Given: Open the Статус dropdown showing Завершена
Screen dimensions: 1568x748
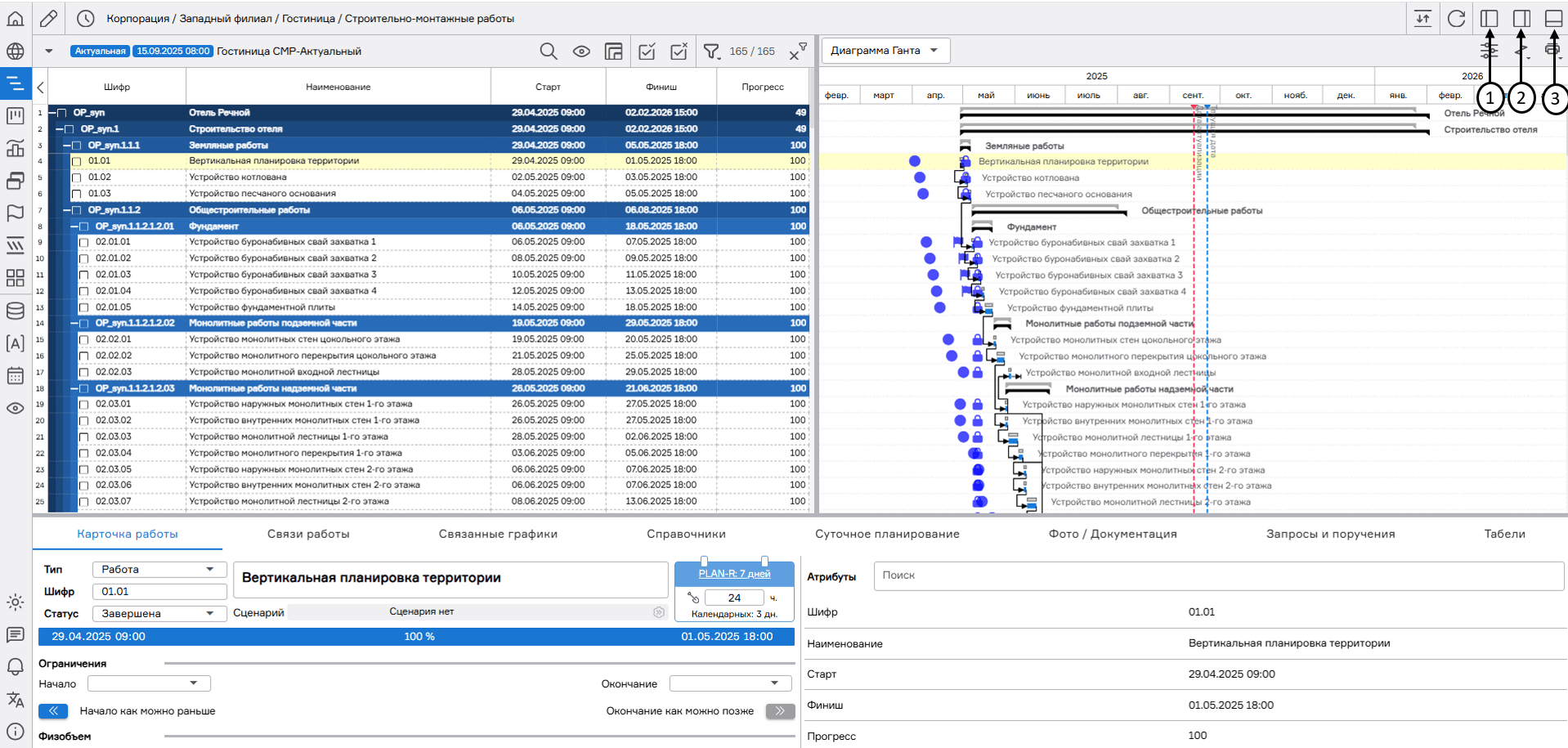Looking at the screenshot, I should tap(159, 613).
